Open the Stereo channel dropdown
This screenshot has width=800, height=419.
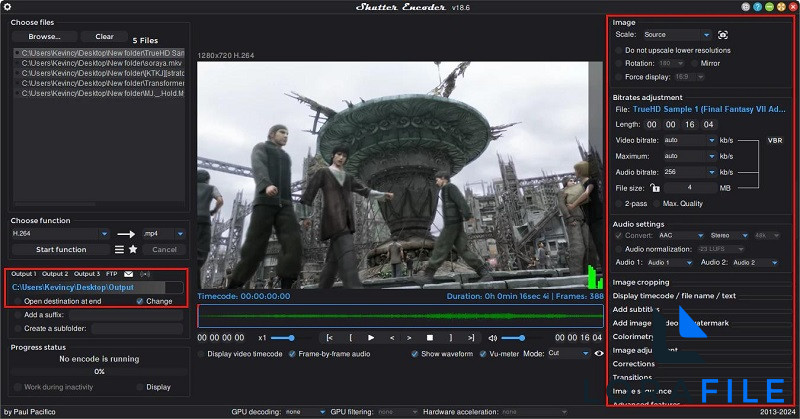(729, 235)
